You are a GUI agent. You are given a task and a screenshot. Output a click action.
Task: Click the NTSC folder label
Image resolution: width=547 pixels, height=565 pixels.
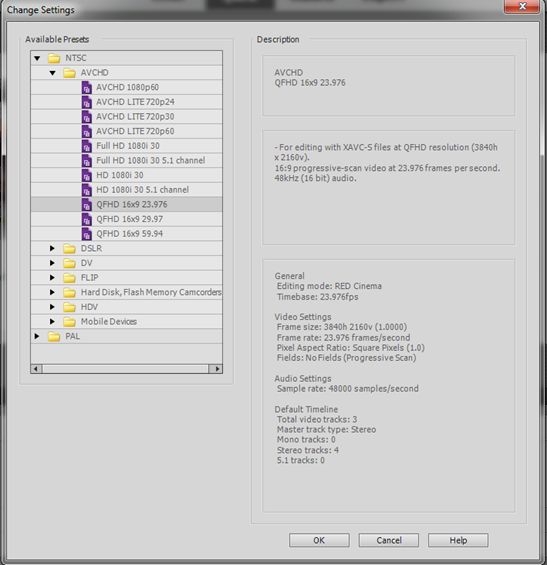click(76, 58)
